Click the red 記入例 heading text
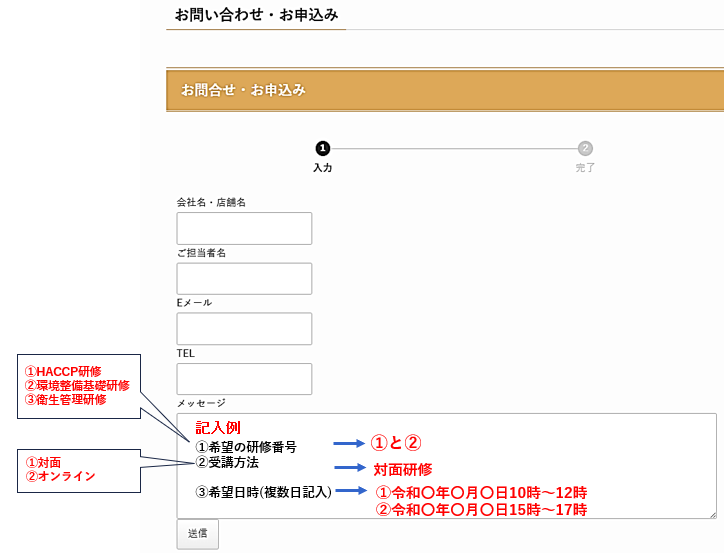Viewport: 724px width, 553px height. [218, 427]
